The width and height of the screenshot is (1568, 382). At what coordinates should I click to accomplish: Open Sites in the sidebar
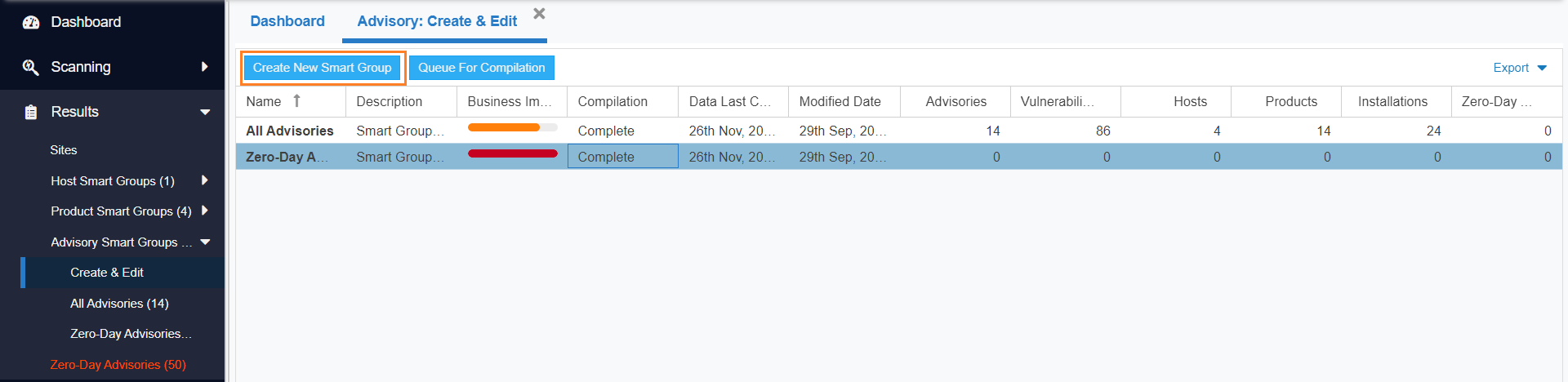tap(64, 150)
